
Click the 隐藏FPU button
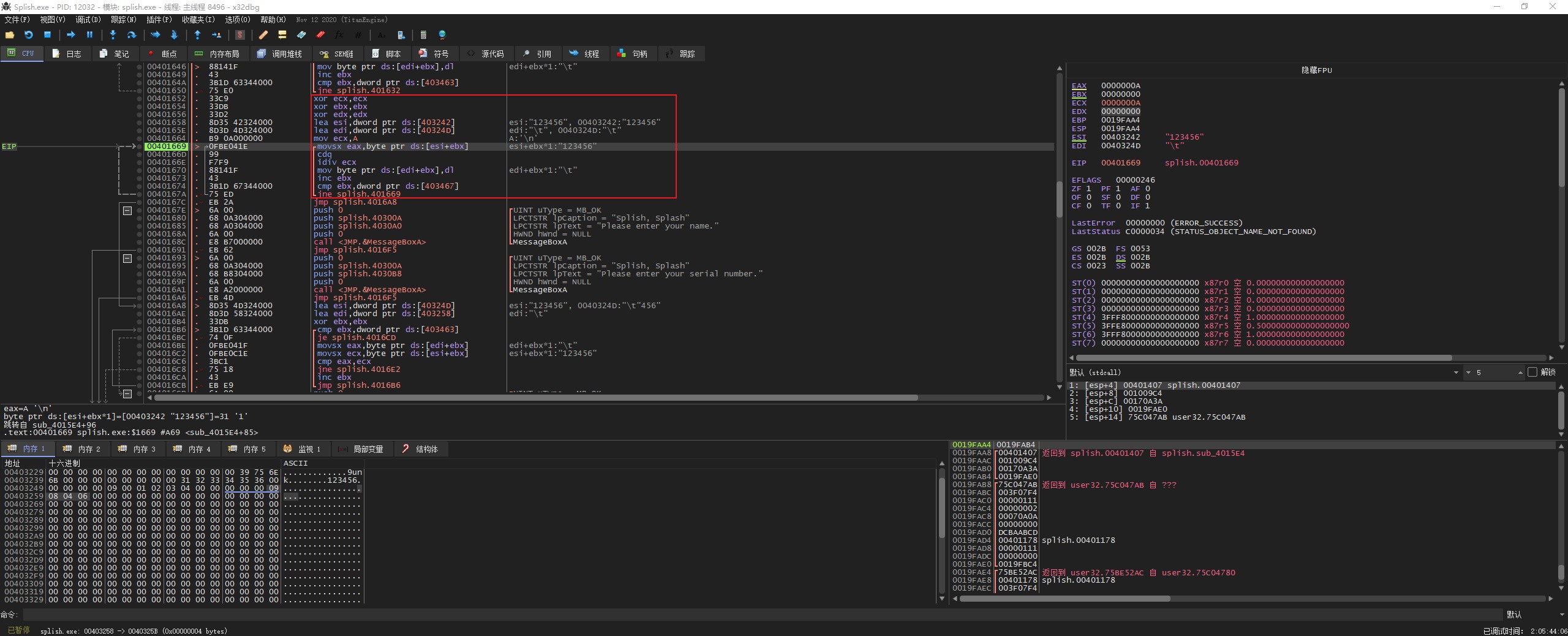click(1316, 70)
